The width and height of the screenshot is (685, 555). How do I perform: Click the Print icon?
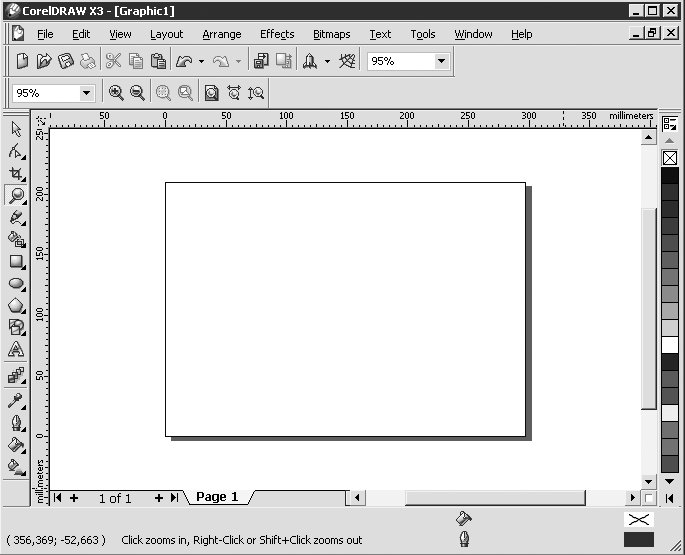click(x=88, y=61)
